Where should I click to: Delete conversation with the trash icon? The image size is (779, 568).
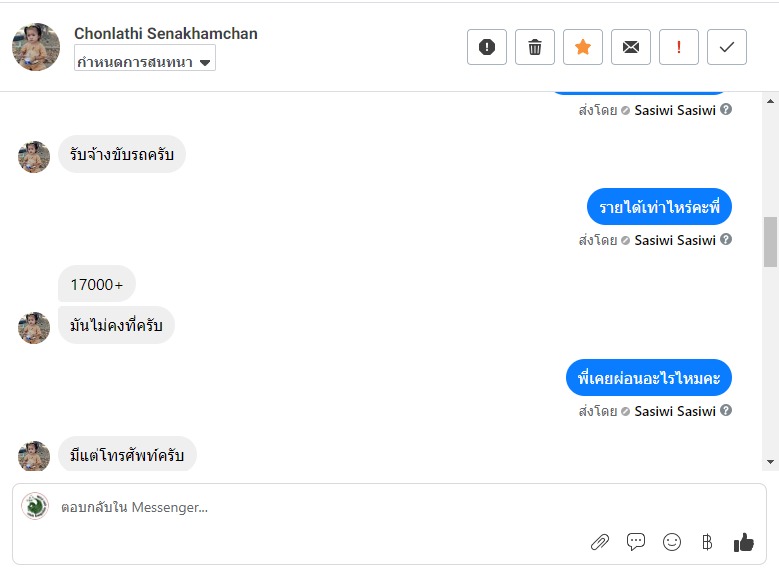point(535,47)
